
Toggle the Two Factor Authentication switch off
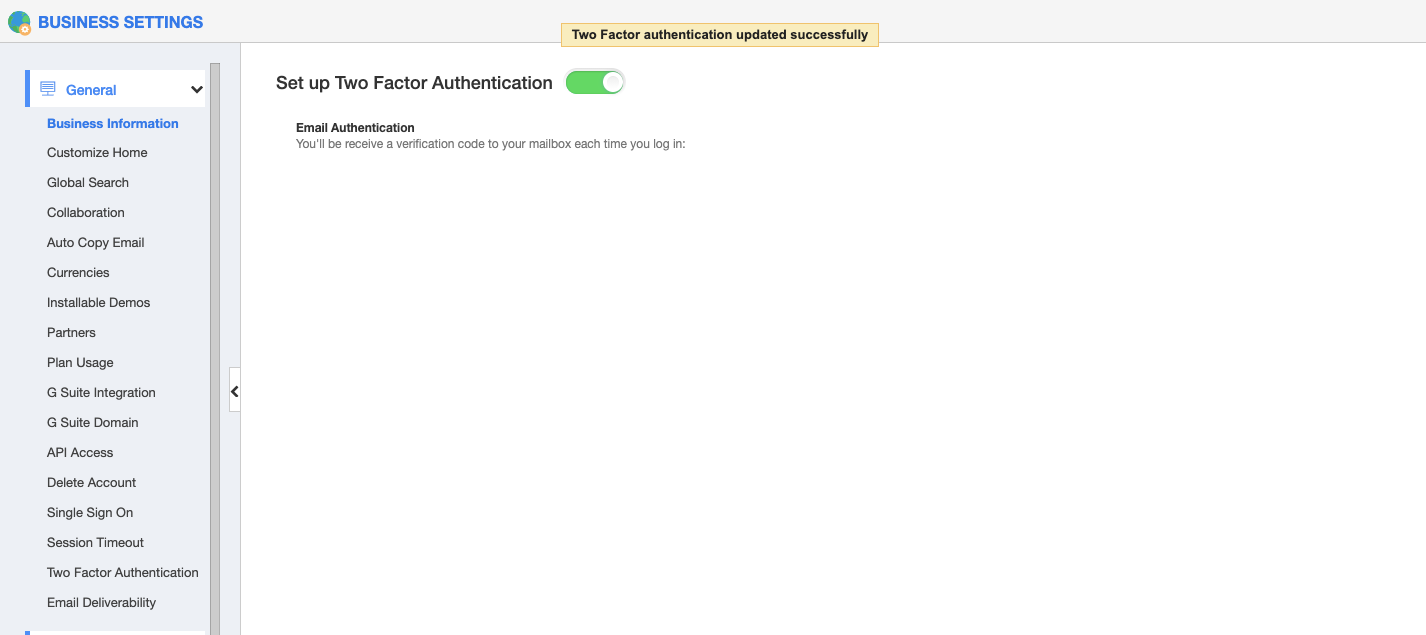click(x=595, y=83)
